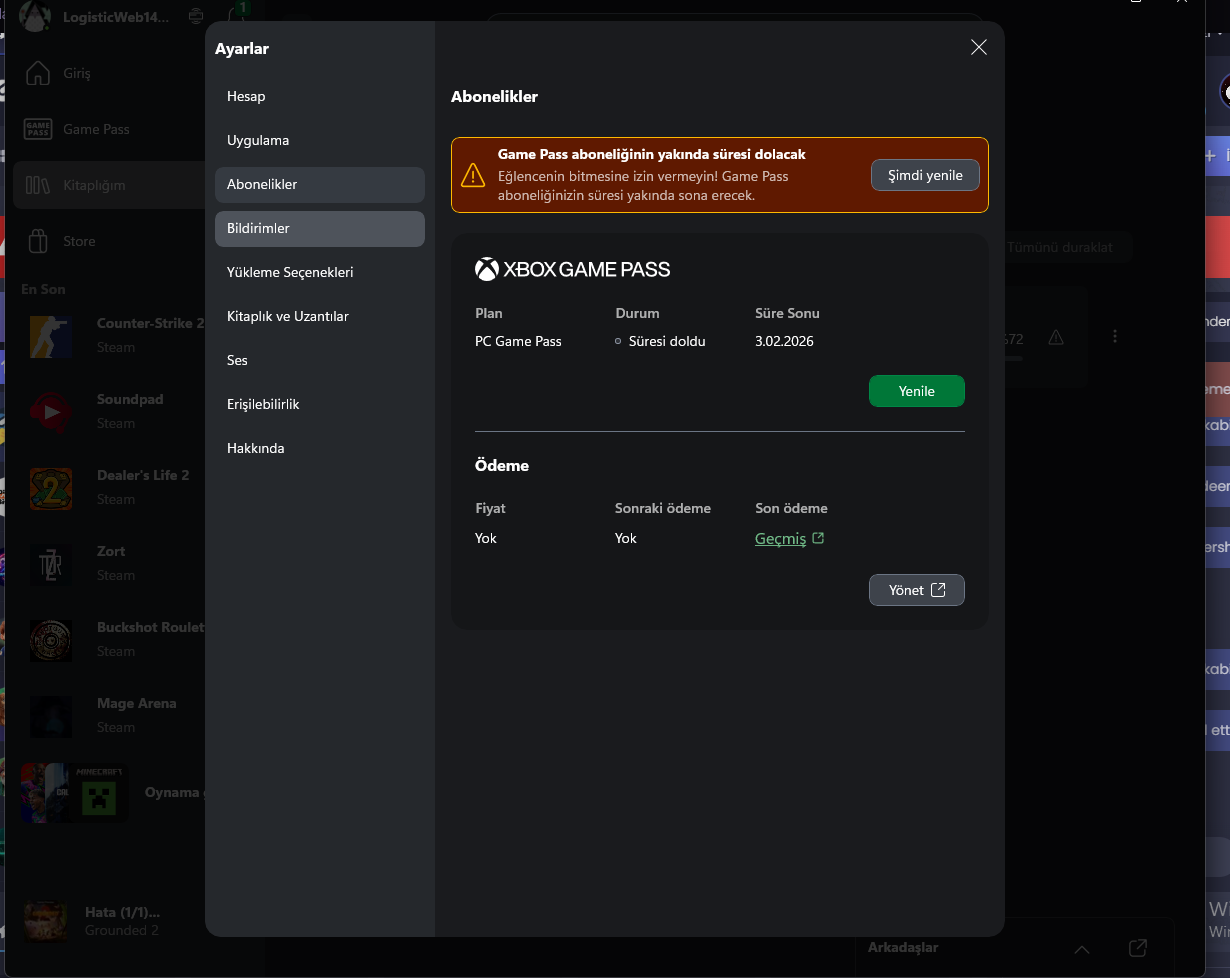The width and height of the screenshot is (1230, 978).
Task: Open Kitaplık ve Uzantılar settings
Action: coord(320,316)
